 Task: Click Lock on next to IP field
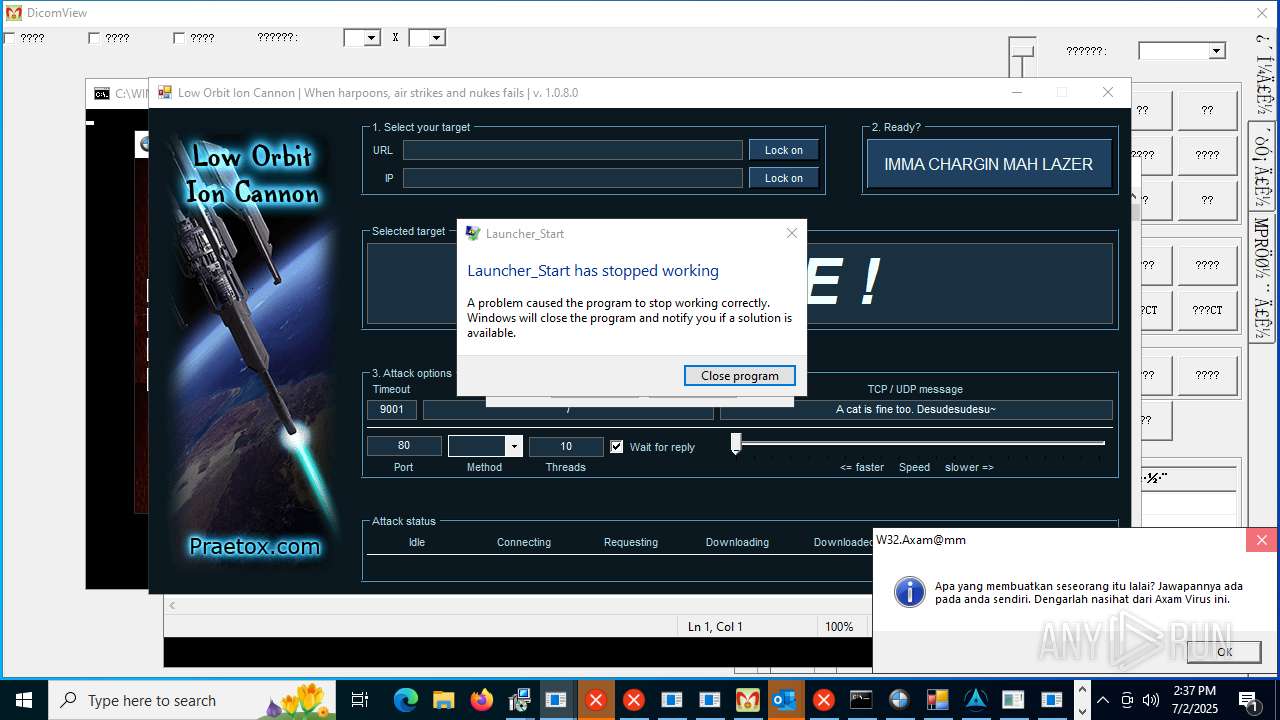coord(784,178)
